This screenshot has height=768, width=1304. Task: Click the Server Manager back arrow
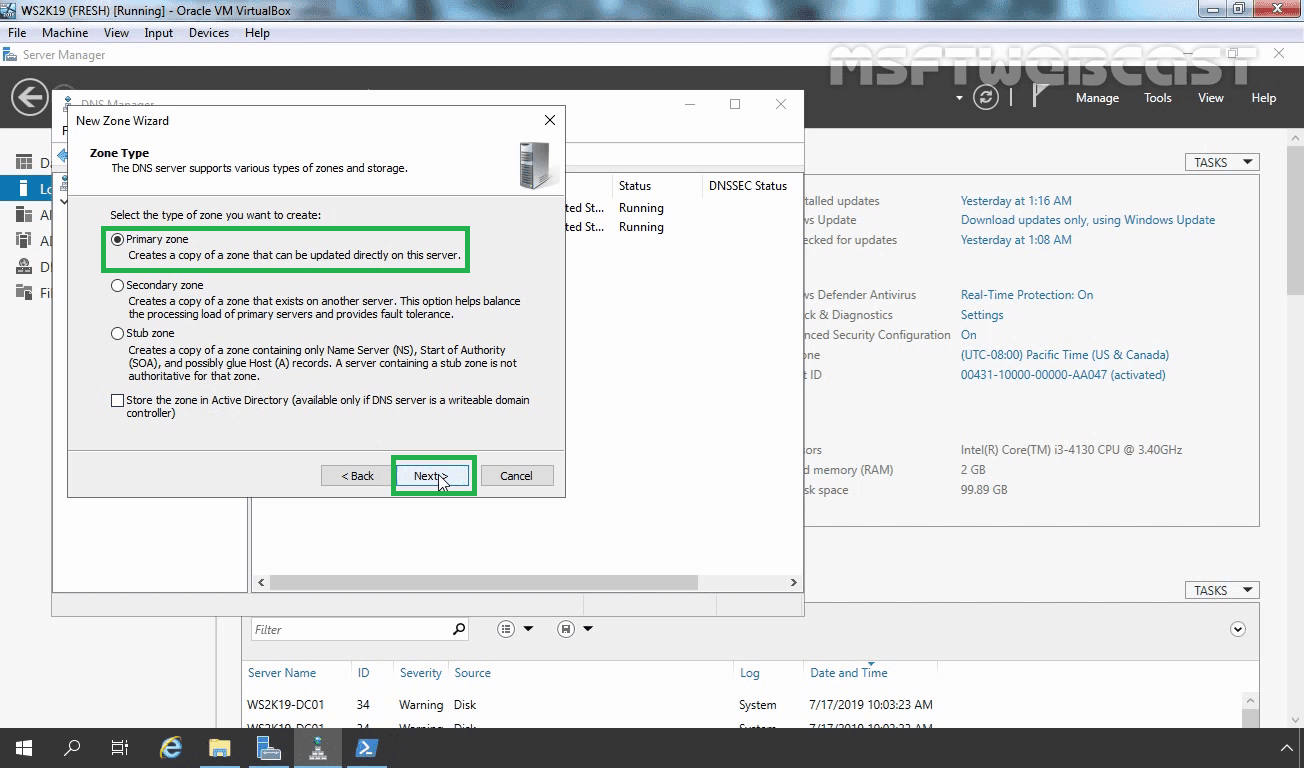tap(30, 97)
